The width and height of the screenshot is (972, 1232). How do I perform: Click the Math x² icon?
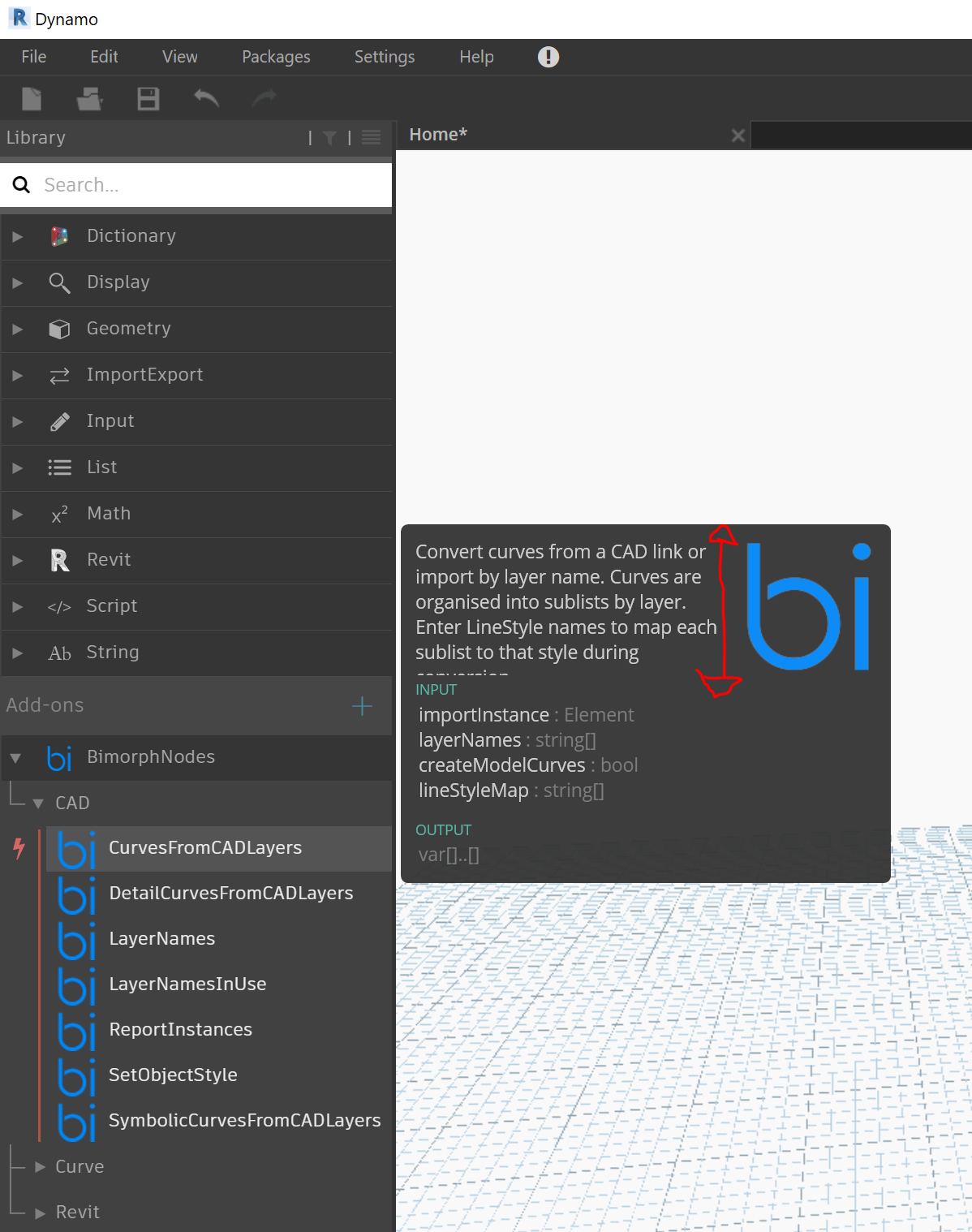pos(59,514)
